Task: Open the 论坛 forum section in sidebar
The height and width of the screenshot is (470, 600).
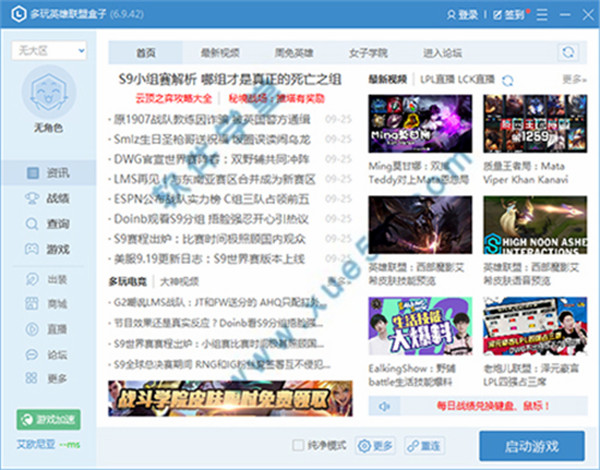Action: (48, 354)
